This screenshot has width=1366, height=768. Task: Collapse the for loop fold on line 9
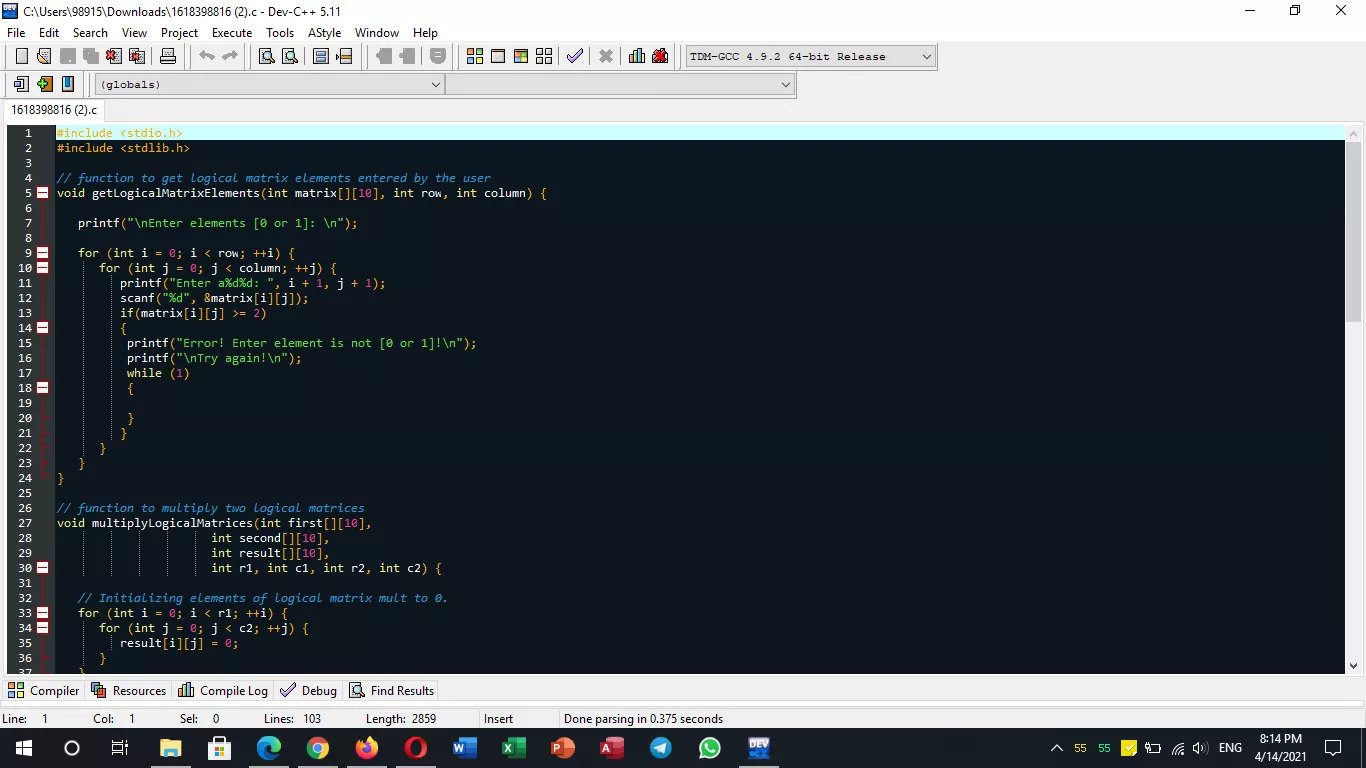tap(42, 253)
